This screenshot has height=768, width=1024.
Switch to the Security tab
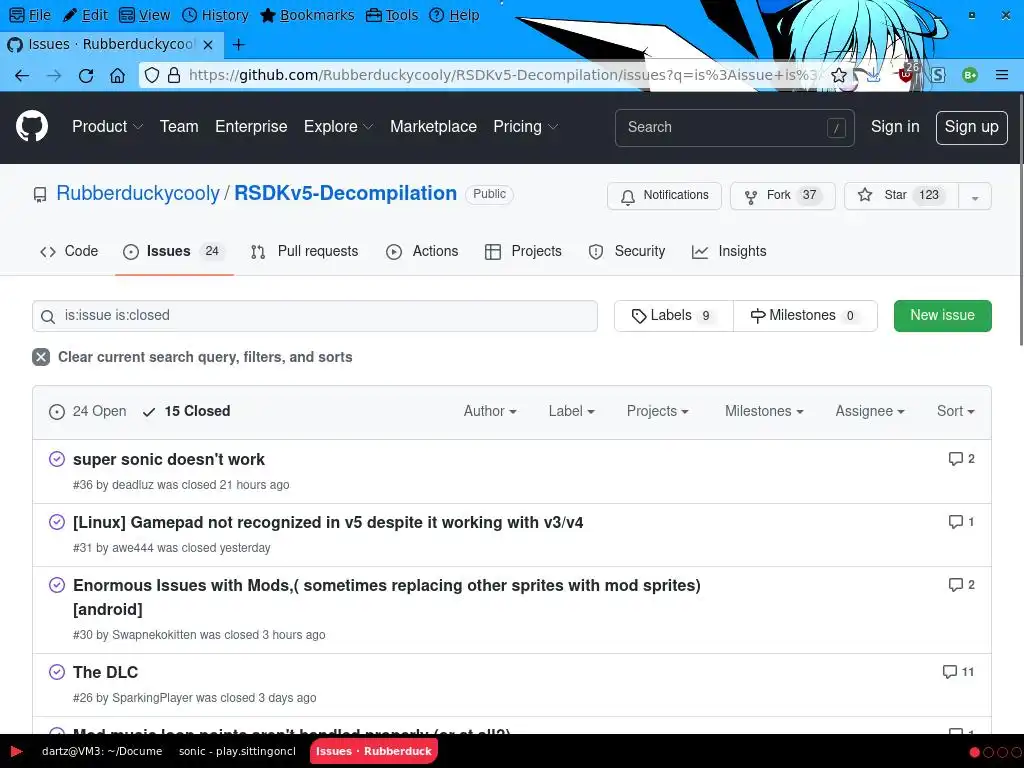pos(626,251)
